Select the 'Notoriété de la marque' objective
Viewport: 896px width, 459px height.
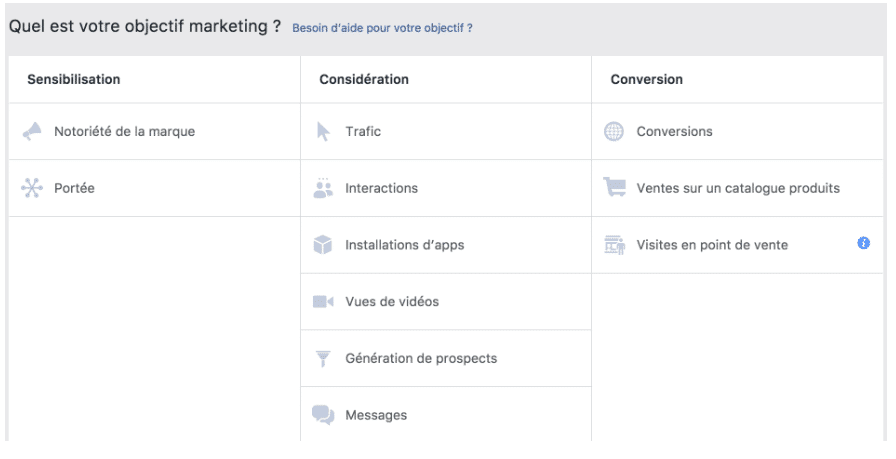(124, 132)
